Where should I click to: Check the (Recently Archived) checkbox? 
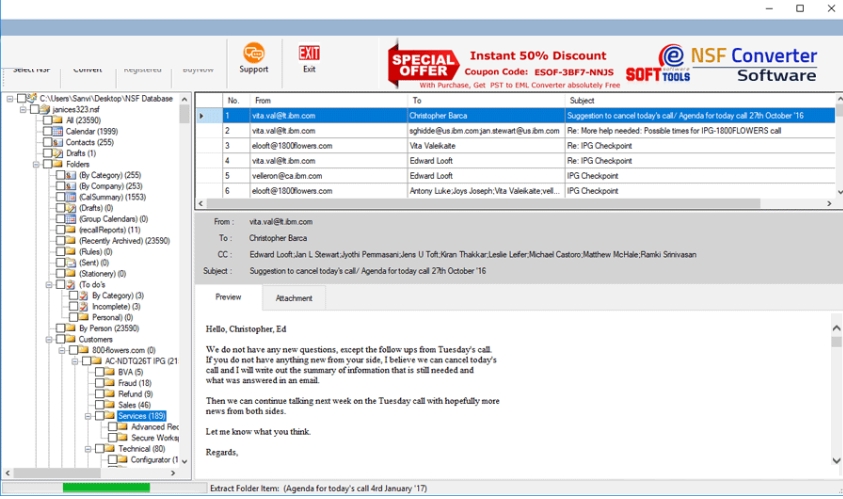pyautogui.click(x=60, y=241)
